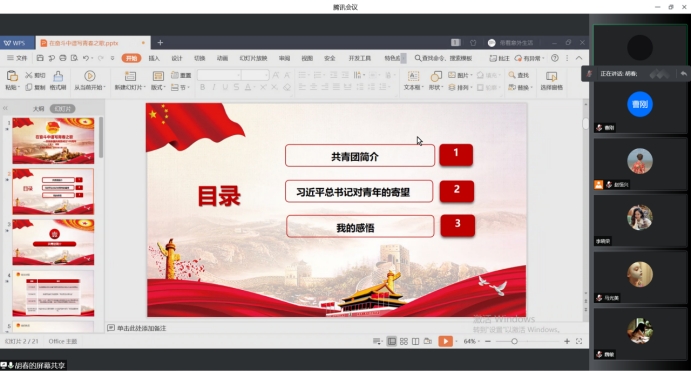Click the new tab plus button
This screenshot has width=692, height=372.
pyautogui.click(x=160, y=42)
